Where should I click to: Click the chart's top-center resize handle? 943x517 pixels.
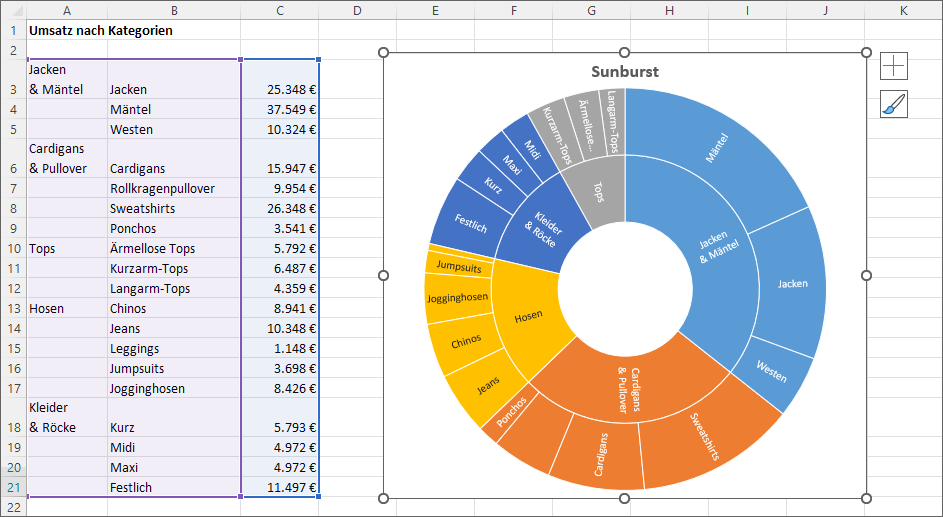click(x=625, y=52)
